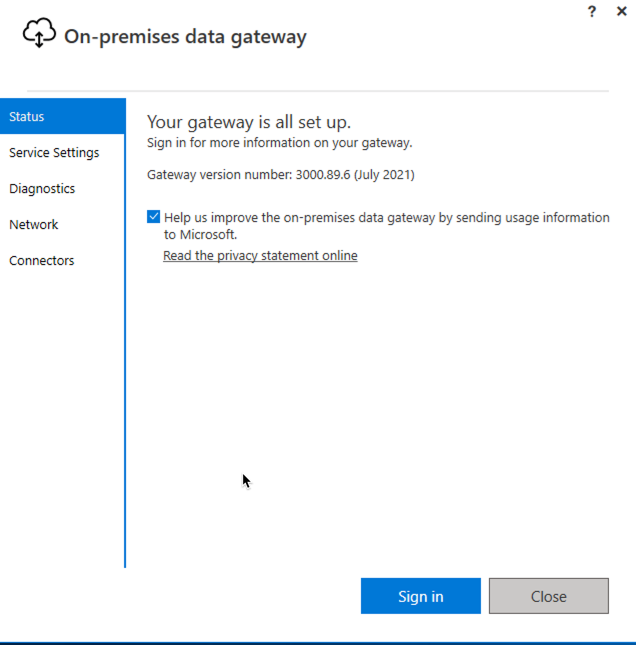Dismiss the window with the X icon
Screen dimensions: 636x645
click(622, 11)
